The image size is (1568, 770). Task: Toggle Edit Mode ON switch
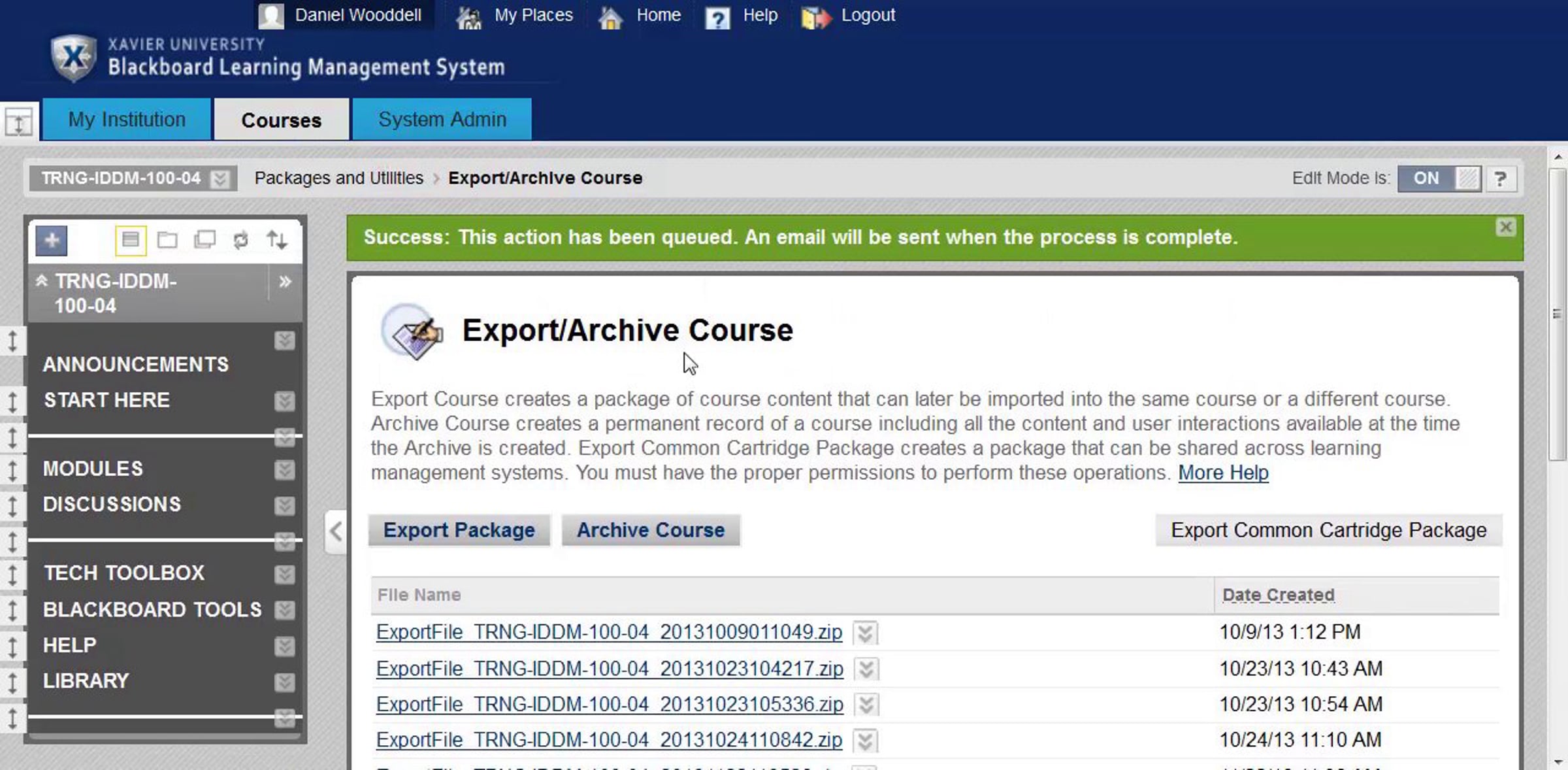(1439, 178)
